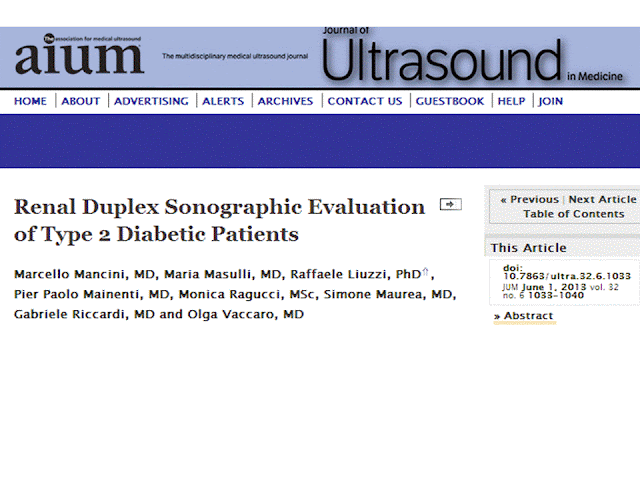Screen dimensions: 640x480
Task: Click the AIUM logo
Action: click(79, 55)
